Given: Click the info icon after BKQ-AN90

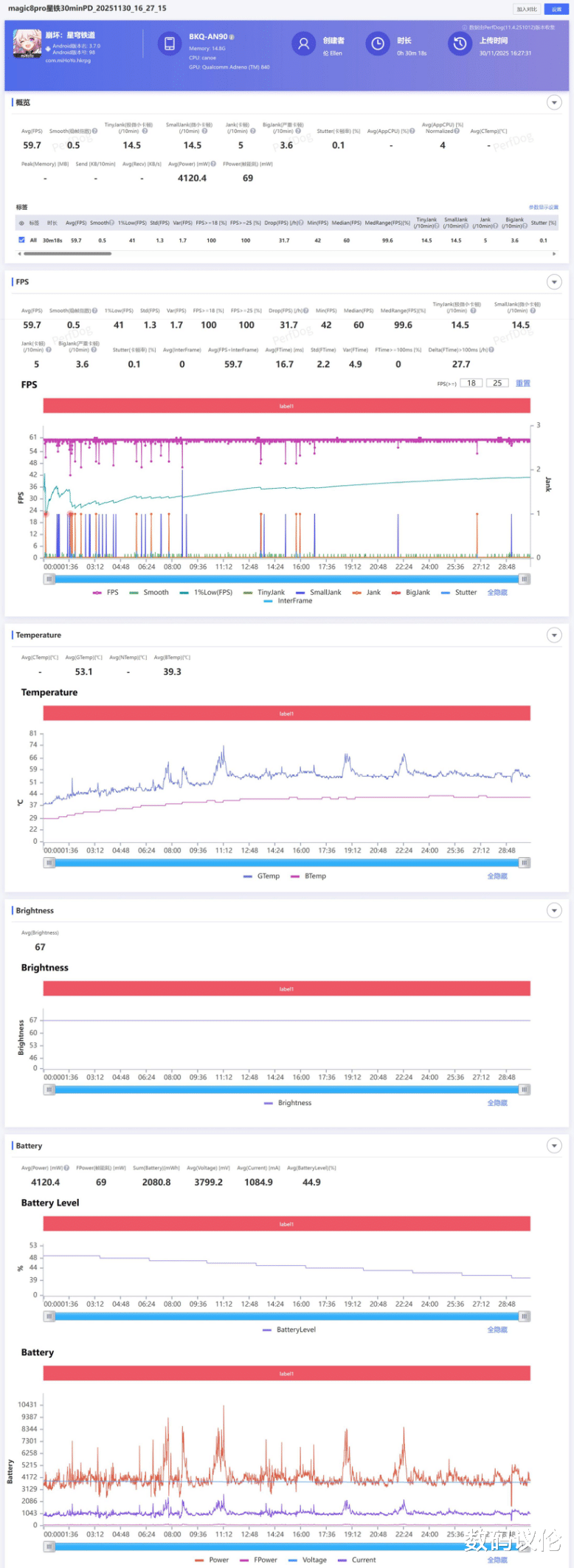Looking at the screenshot, I should pos(232,37).
